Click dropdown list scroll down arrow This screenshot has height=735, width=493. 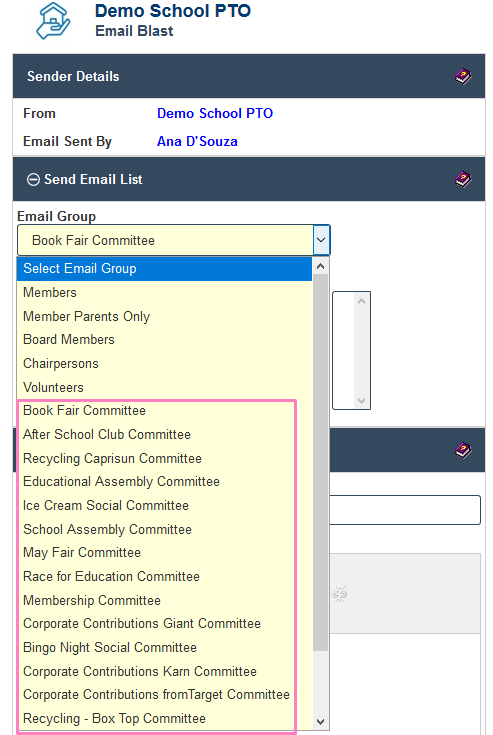[x=321, y=722]
